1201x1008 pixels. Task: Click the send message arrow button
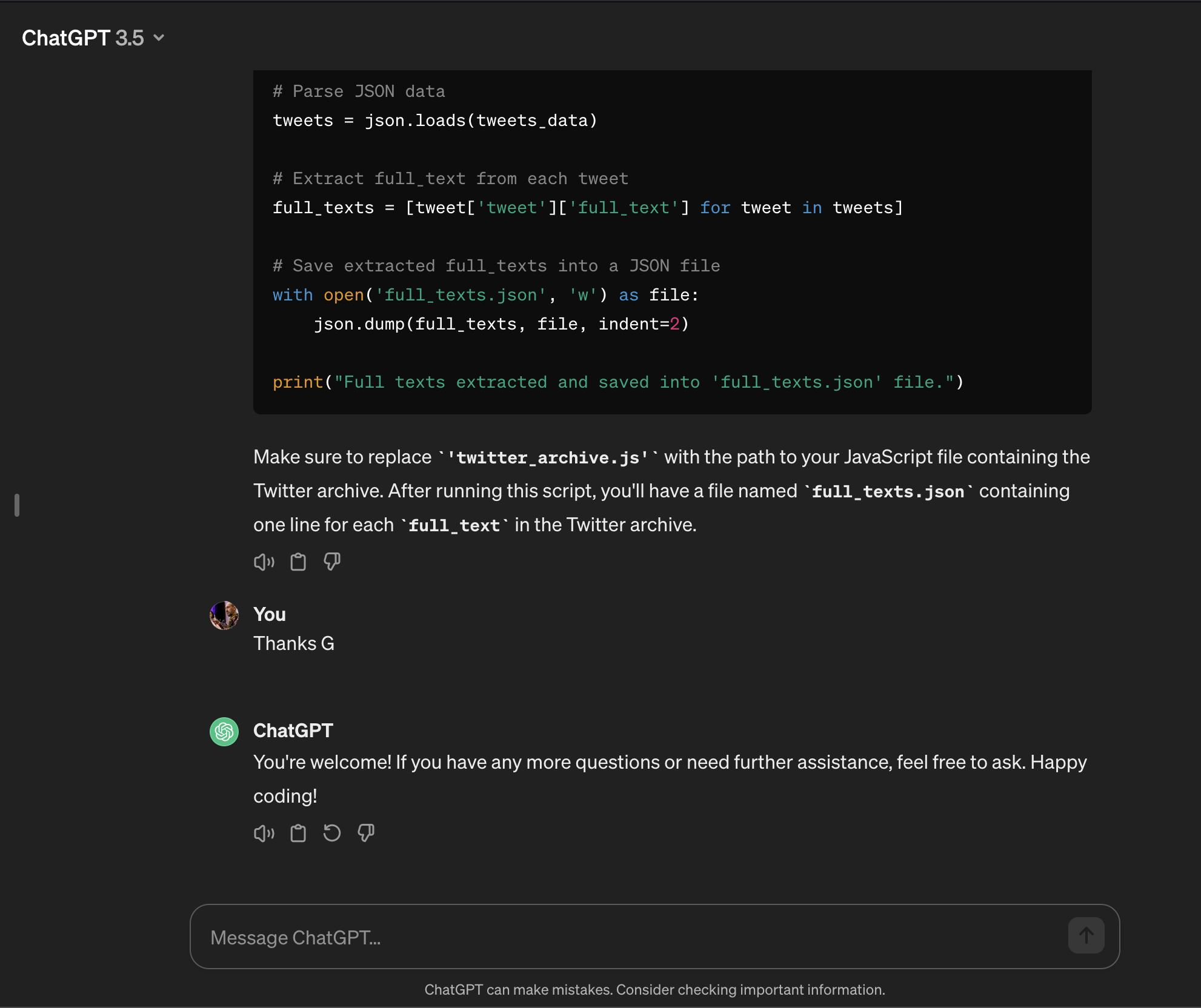[1086, 936]
